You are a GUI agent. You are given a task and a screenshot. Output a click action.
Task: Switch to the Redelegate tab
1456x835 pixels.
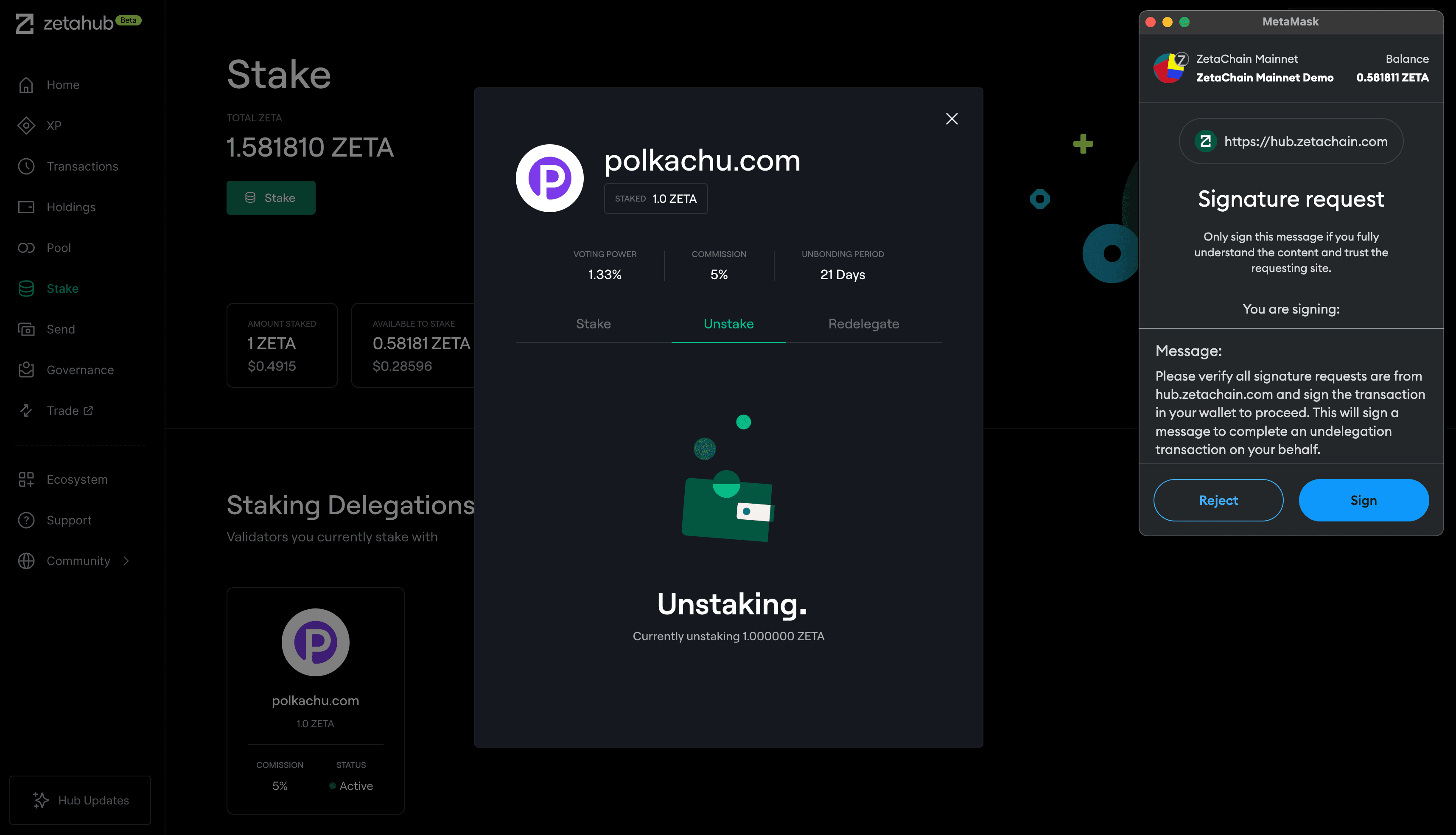coord(863,323)
